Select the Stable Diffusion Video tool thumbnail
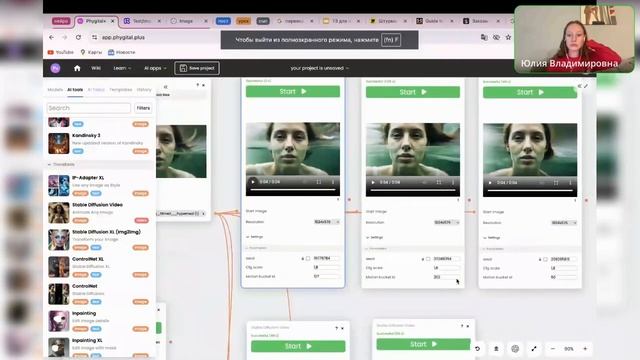Image resolution: width=640 pixels, height=360 pixels. [59, 213]
